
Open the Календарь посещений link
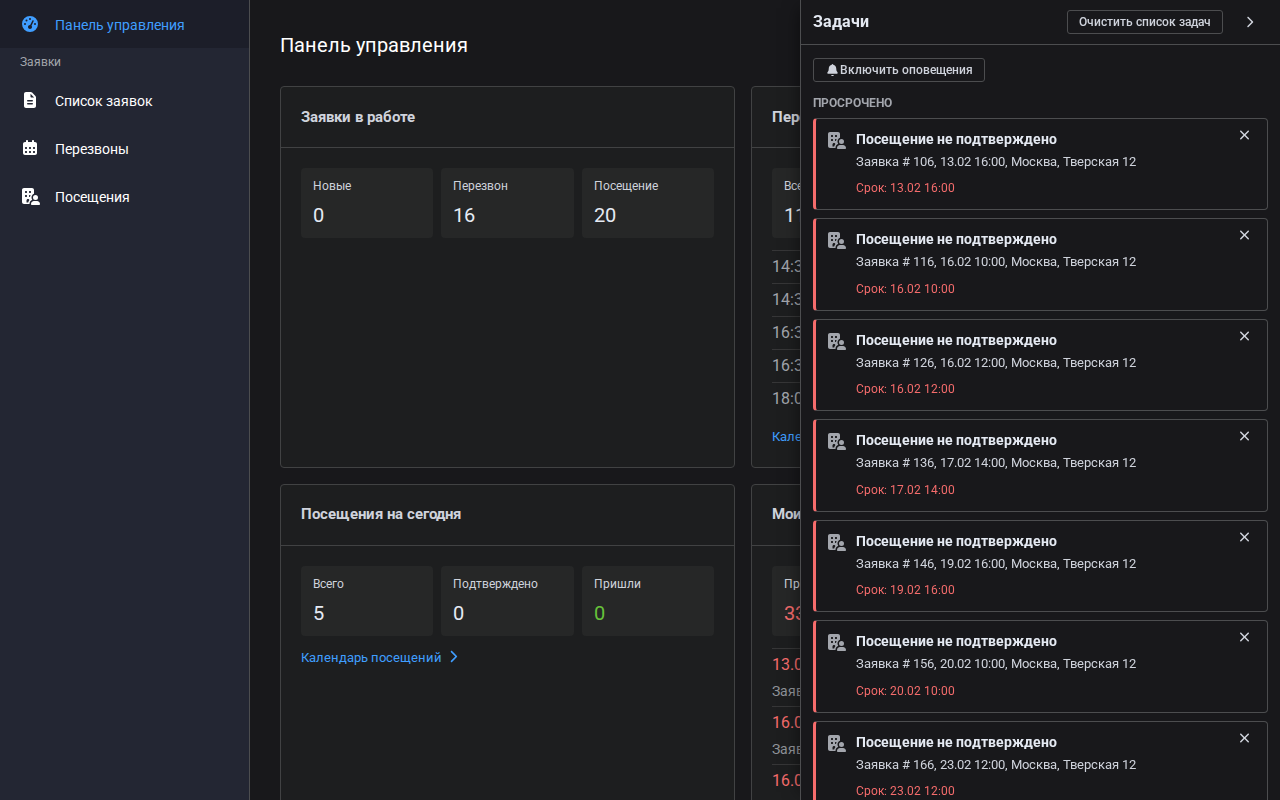click(371, 657)
